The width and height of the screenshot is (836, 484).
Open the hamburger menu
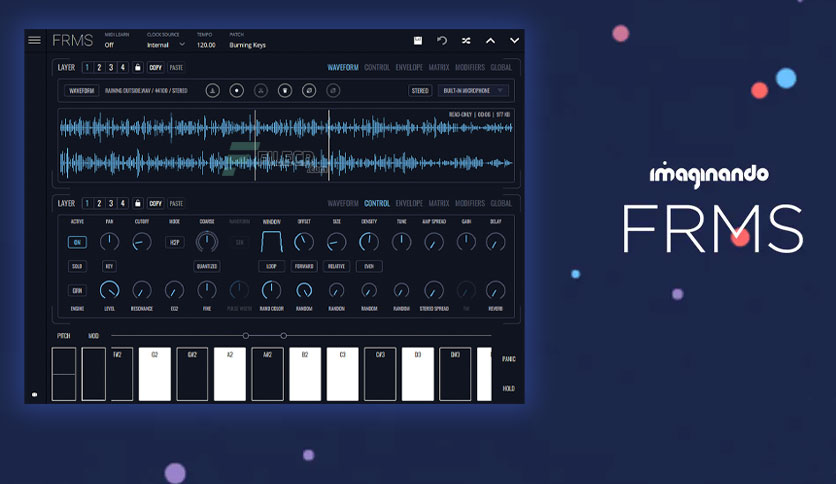point(34,40)
